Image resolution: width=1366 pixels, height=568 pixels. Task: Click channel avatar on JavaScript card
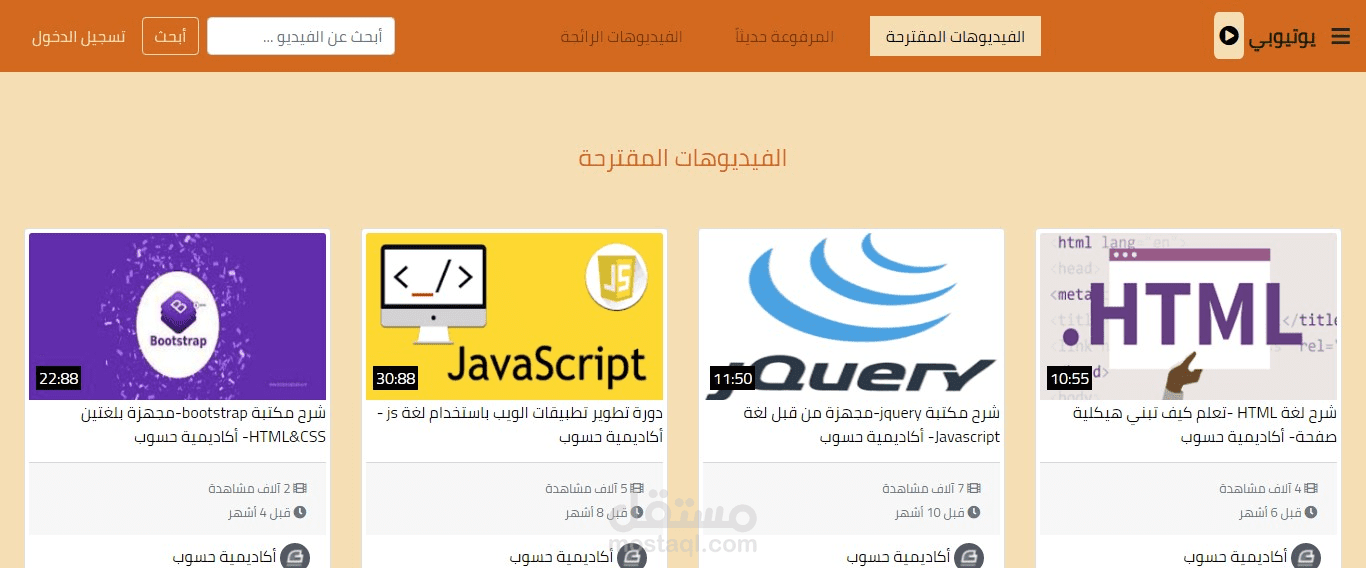(x=631, y=556)
